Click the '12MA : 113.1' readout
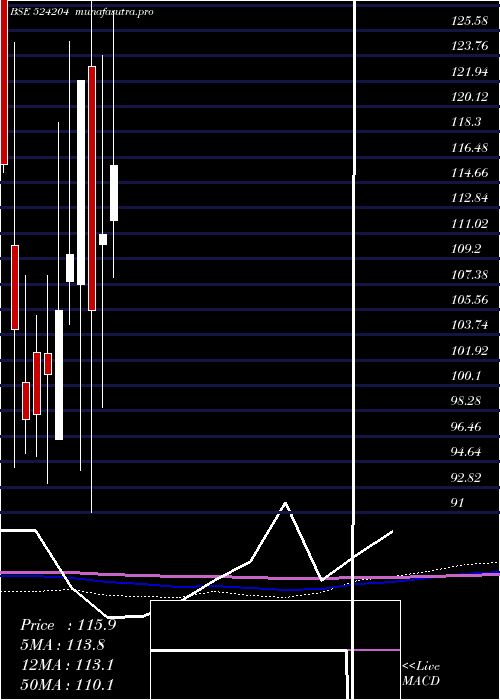 (x=67, y=665)
